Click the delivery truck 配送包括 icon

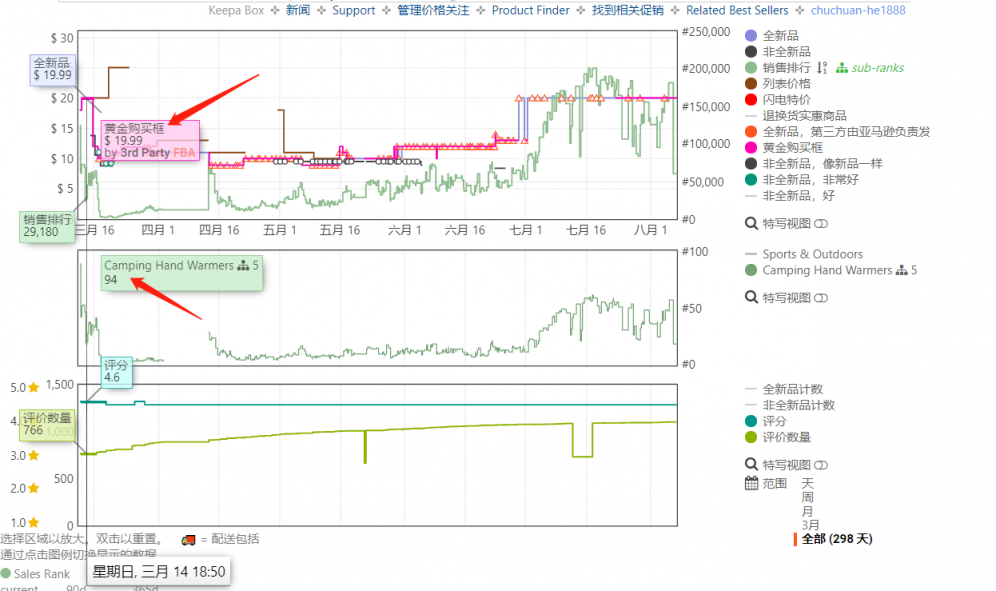[x=188, y=540]
